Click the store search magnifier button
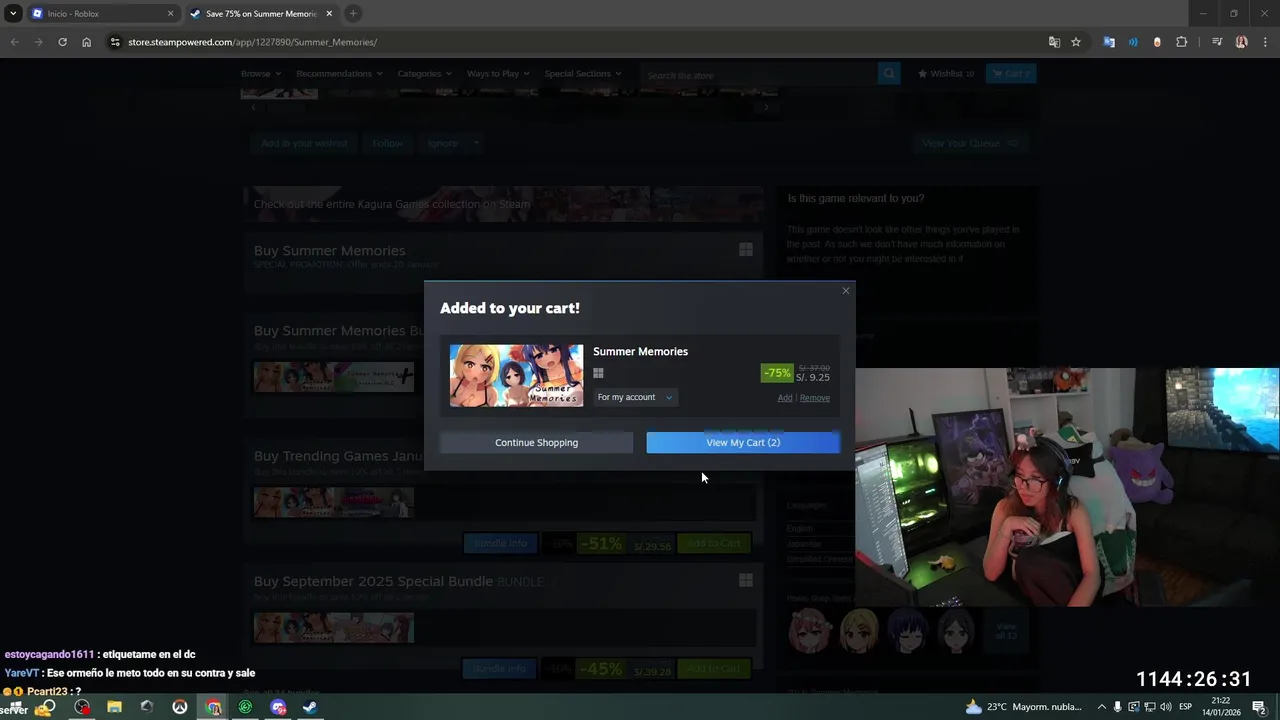This screenshot has height=720, width=1280. pos(888,73)
